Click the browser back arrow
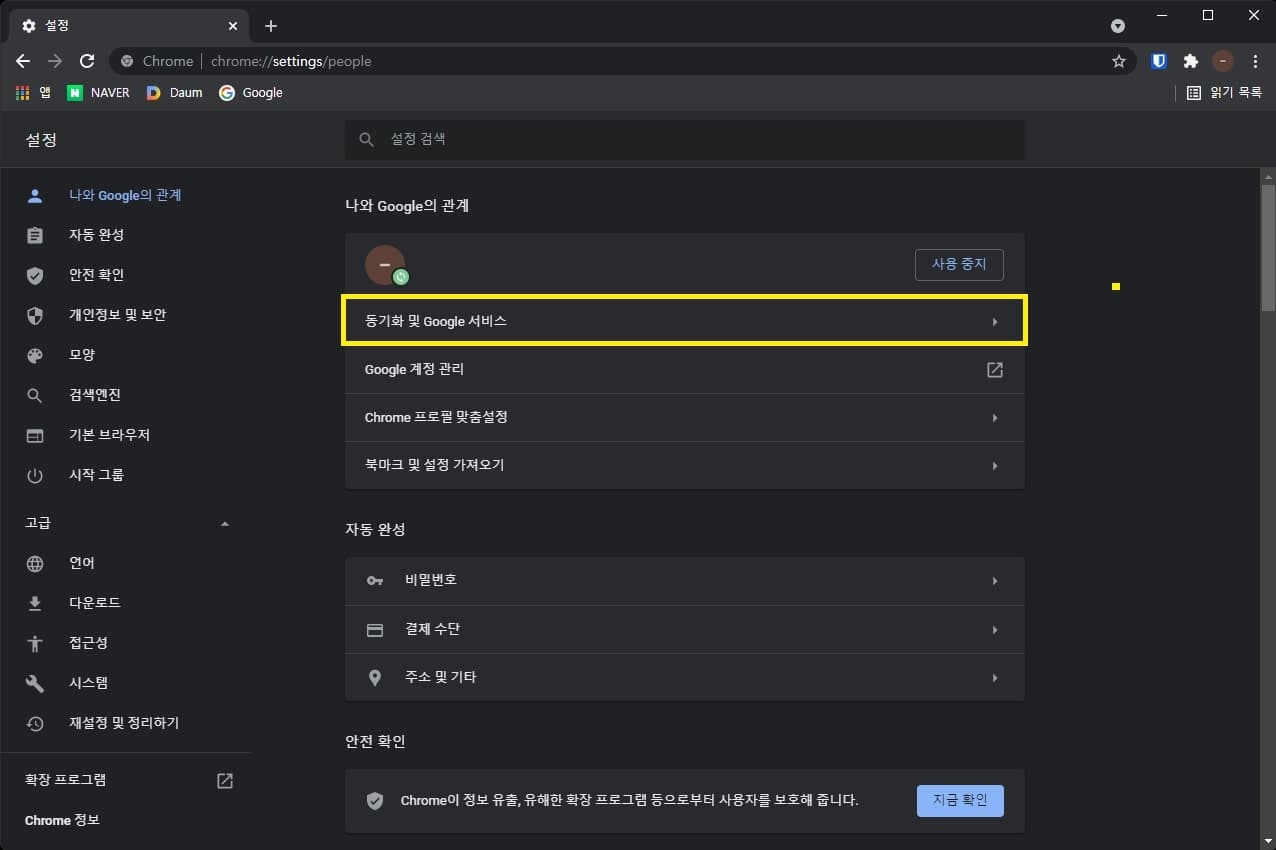This screenshot has width=1276, height=850. tap(23, 61)
